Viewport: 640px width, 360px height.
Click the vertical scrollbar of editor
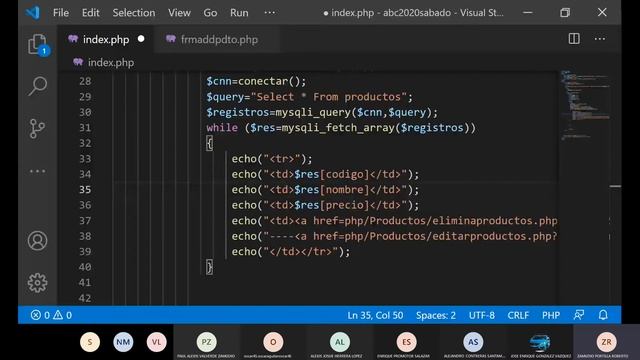(x=615, y=188)
